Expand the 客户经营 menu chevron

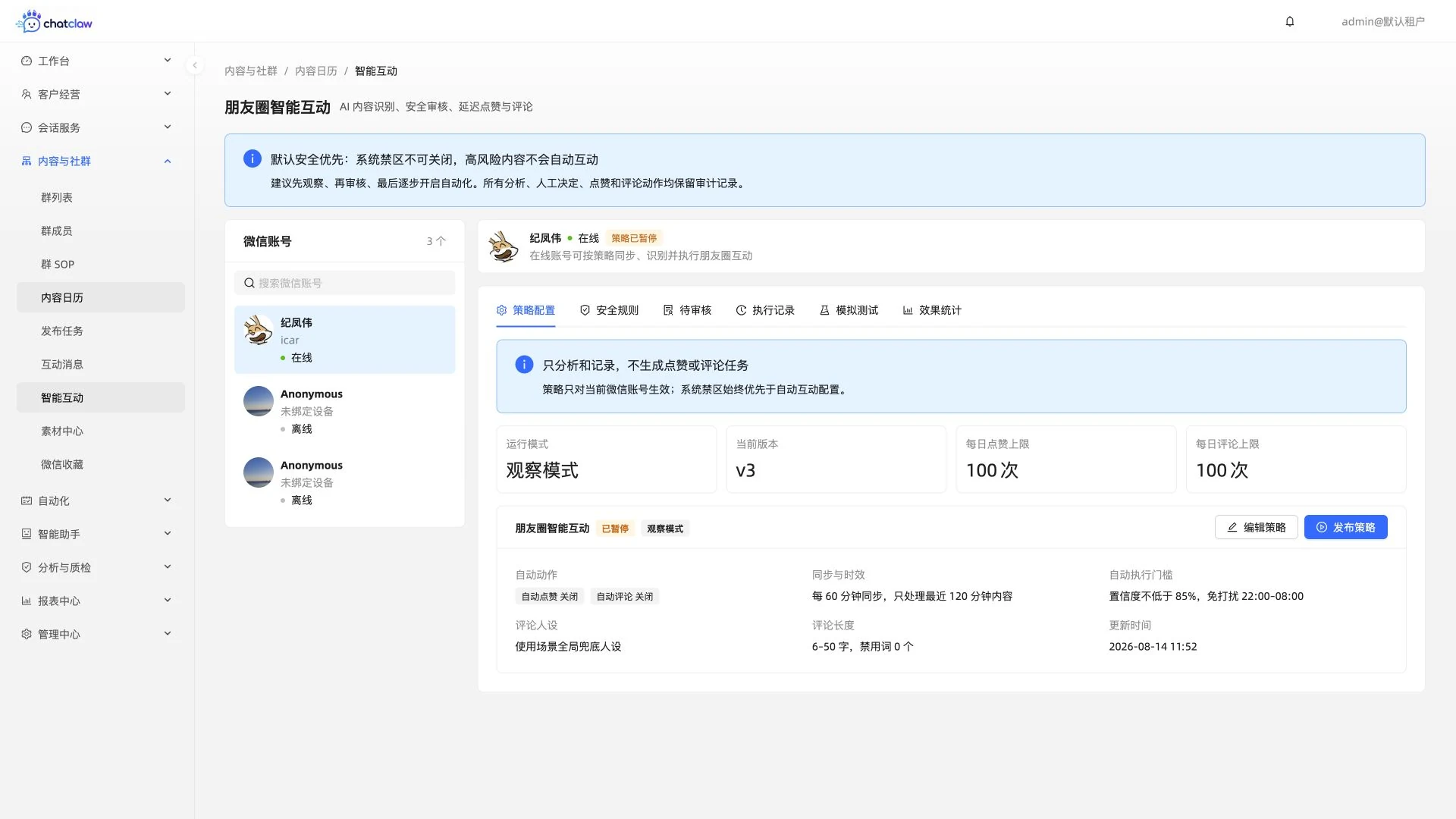168,94
